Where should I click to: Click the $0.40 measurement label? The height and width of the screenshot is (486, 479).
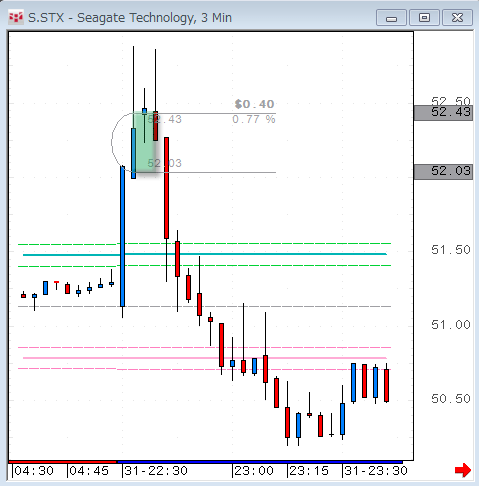[254, 104]
